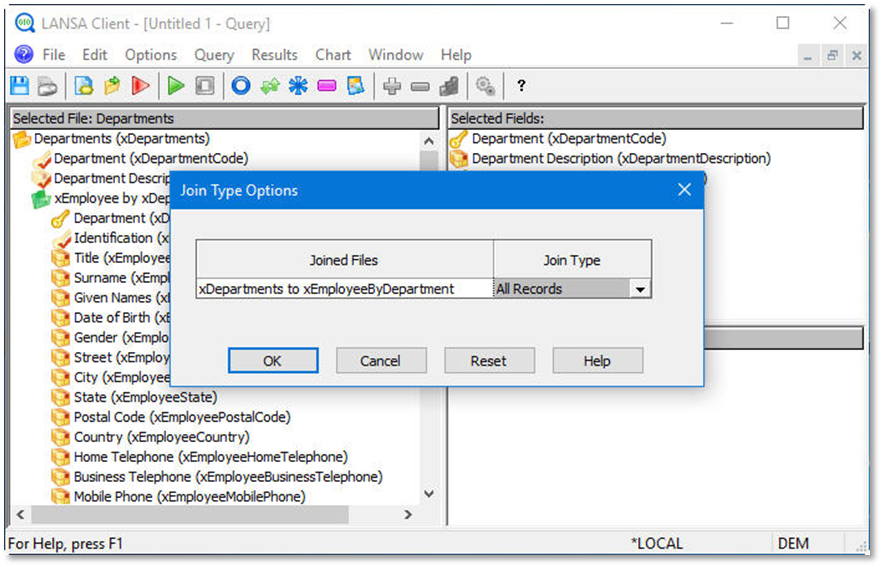Click the horizontal scrollbar left arrow

coord(20,515)
